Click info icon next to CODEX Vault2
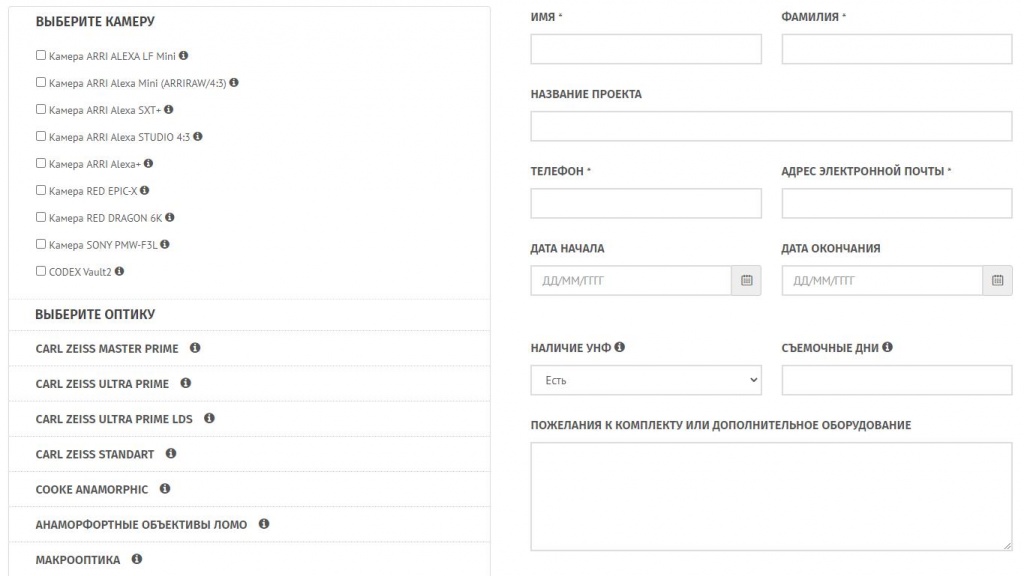Screen dimensions: 1024x576 [x=119, y=271]
